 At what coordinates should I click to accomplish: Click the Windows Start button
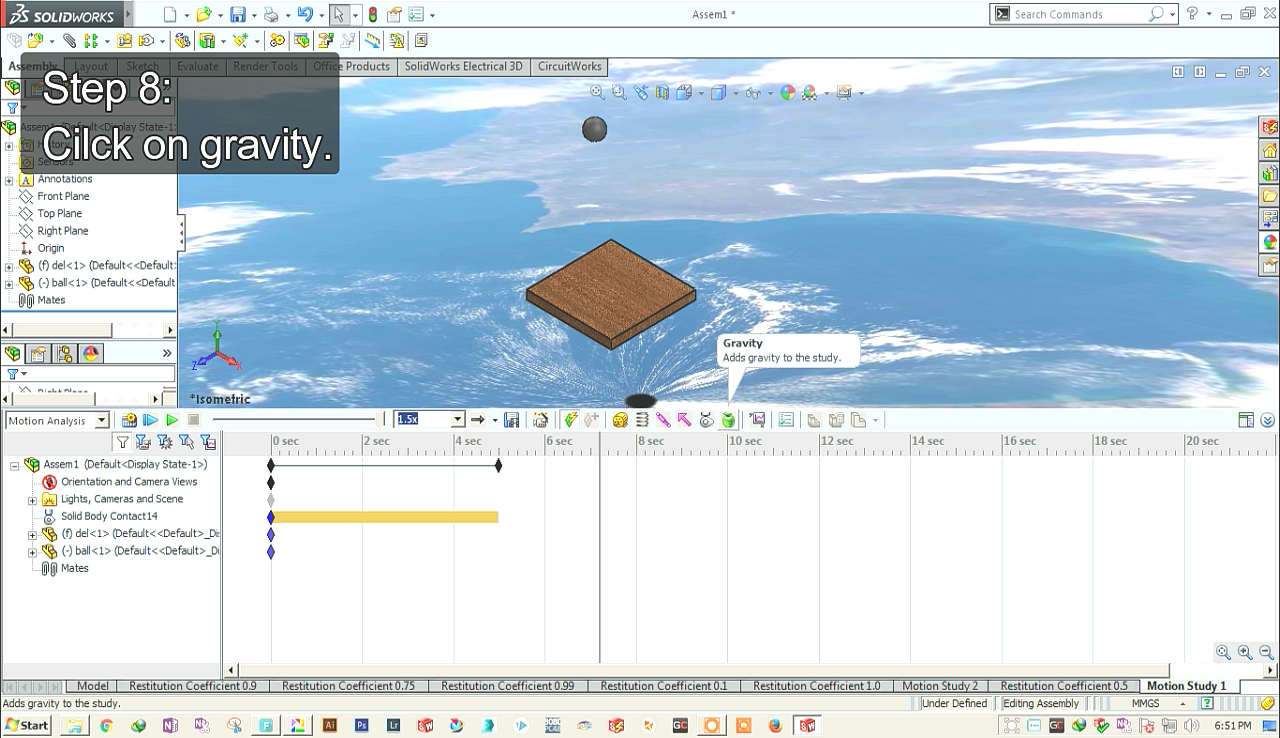(x=28, y=725)
